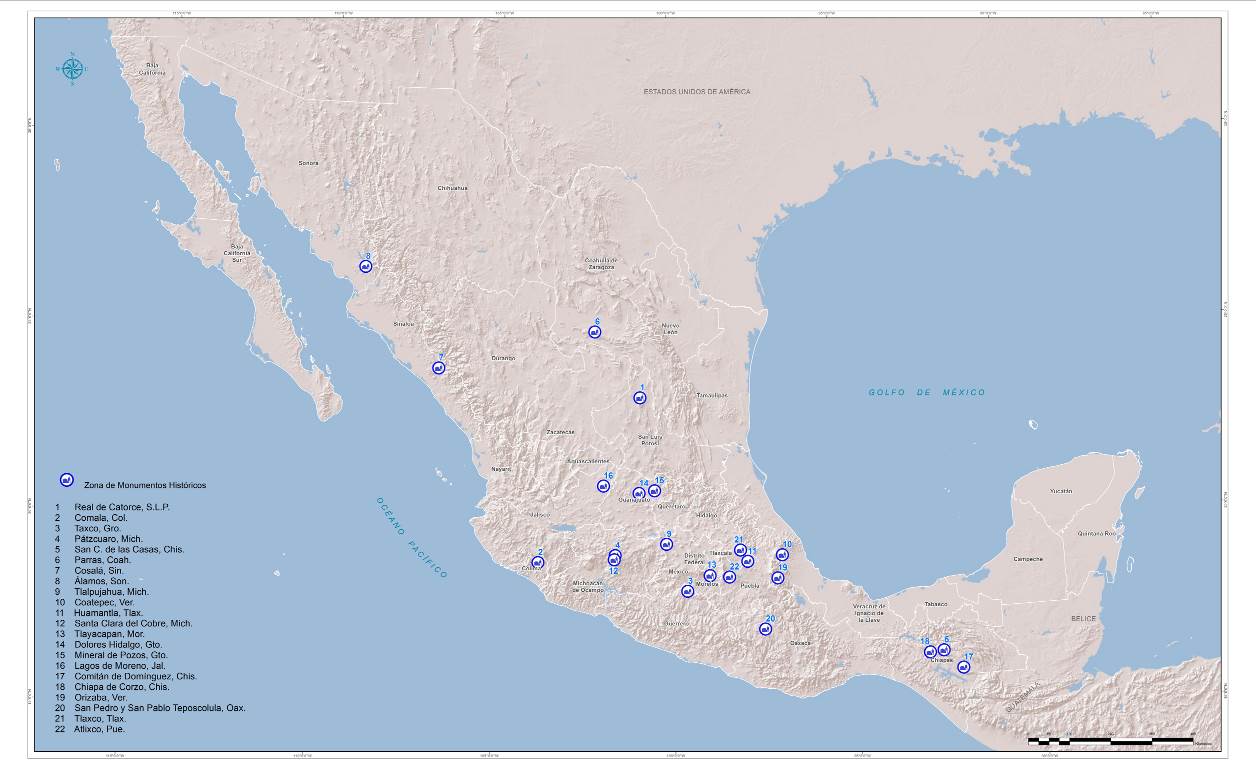The image size is (1256, 775).
Task: Select marker 3 for Taxco in Guerrero
Action: [x=687, y=591]
